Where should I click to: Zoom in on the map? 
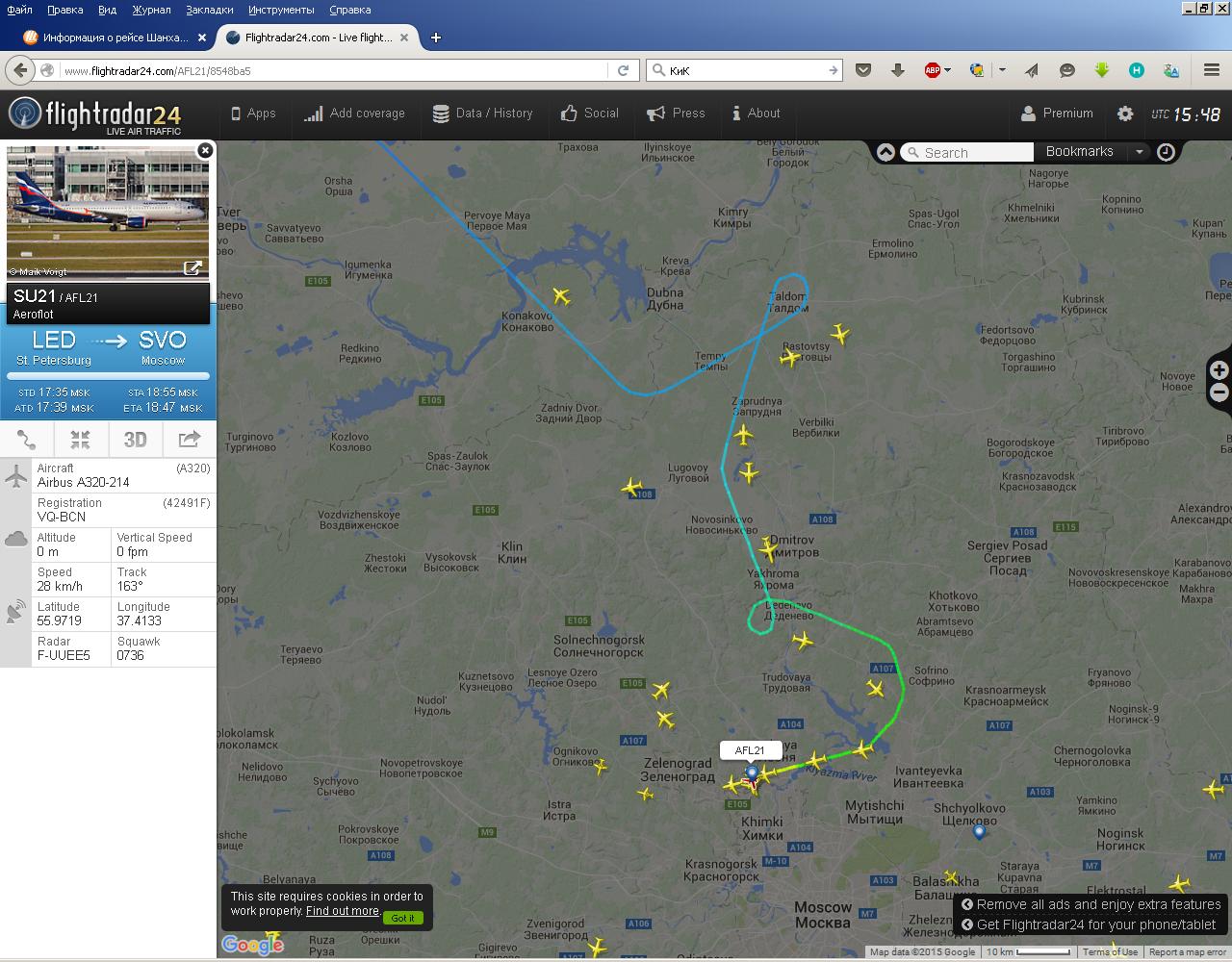[1219, 370]
